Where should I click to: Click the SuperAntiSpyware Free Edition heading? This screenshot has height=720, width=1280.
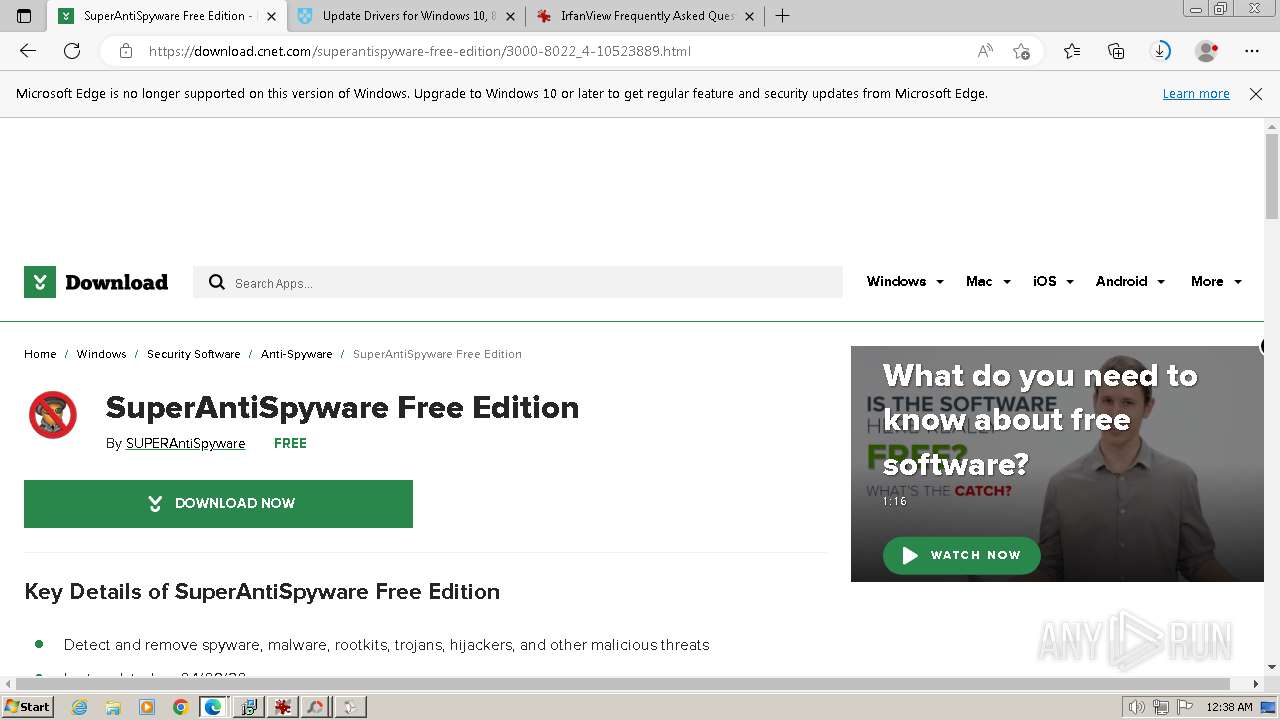point(342,407)
